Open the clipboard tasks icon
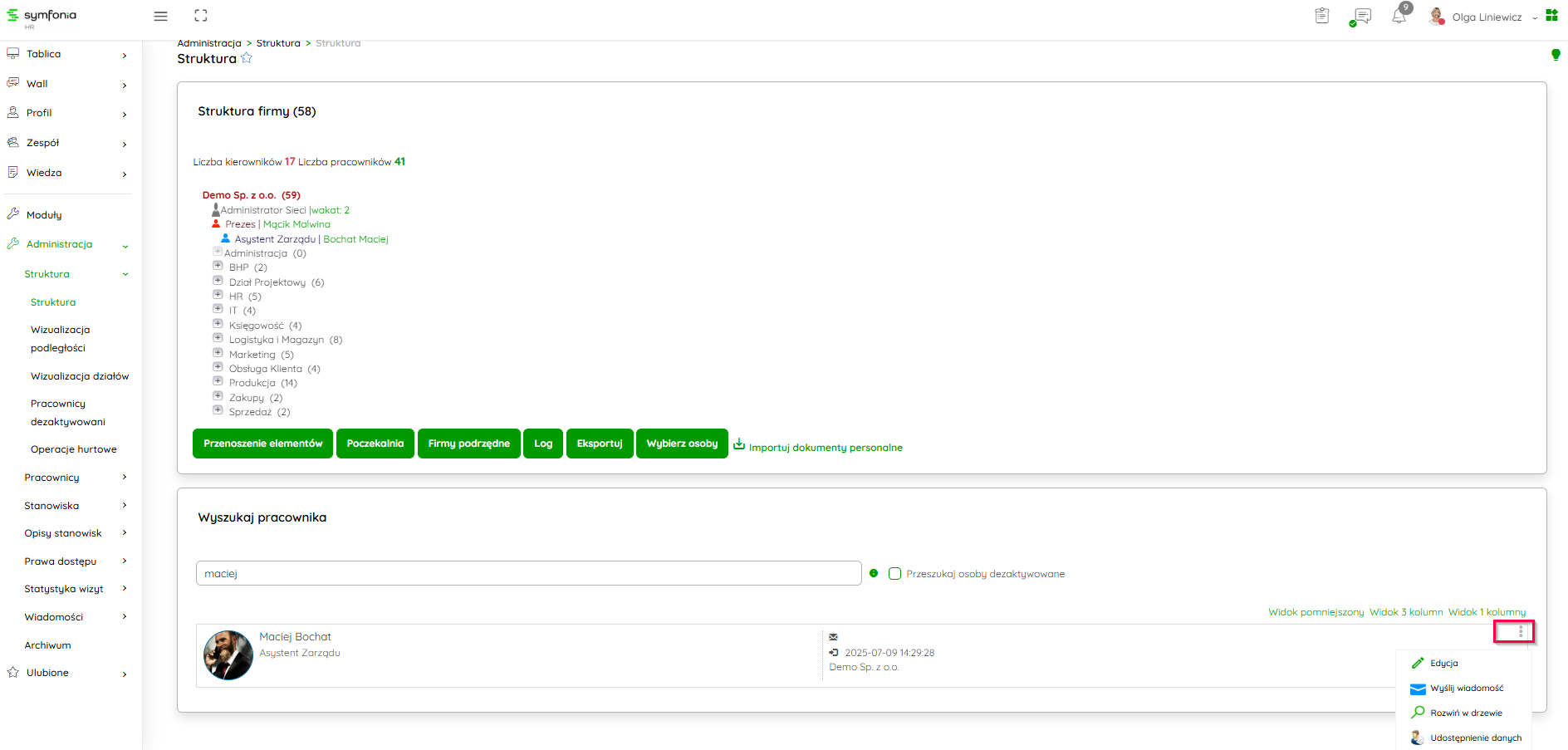This screenshot has height=750, width=1568. tap(1322, 16)
